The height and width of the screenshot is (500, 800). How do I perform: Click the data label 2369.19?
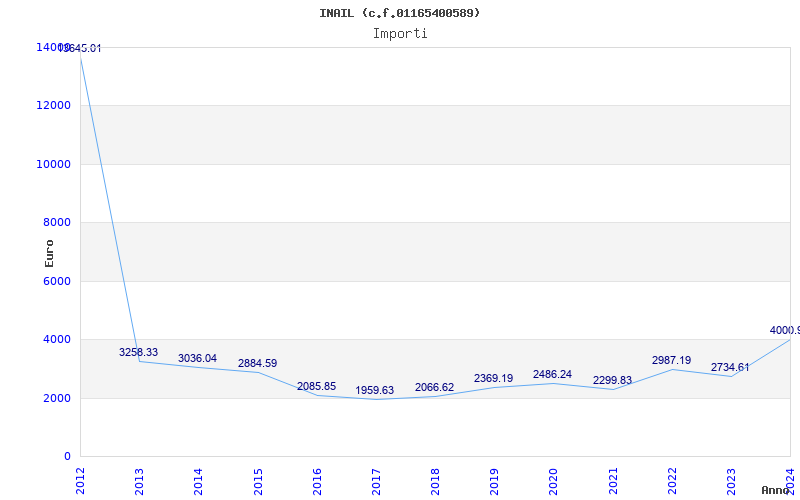(493, 378)
